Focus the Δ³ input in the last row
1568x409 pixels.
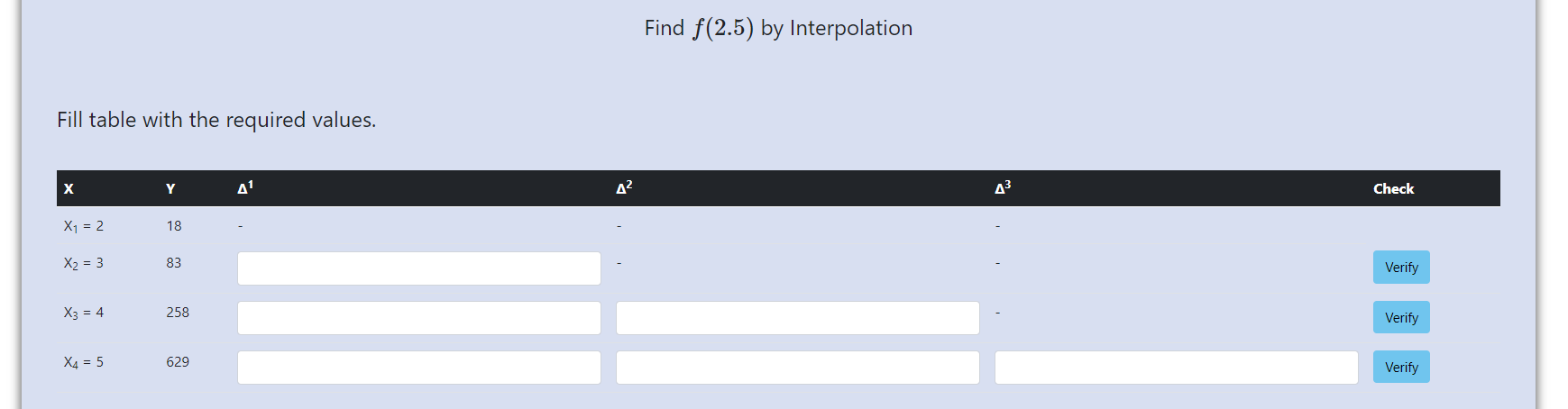coord(1176,368)
